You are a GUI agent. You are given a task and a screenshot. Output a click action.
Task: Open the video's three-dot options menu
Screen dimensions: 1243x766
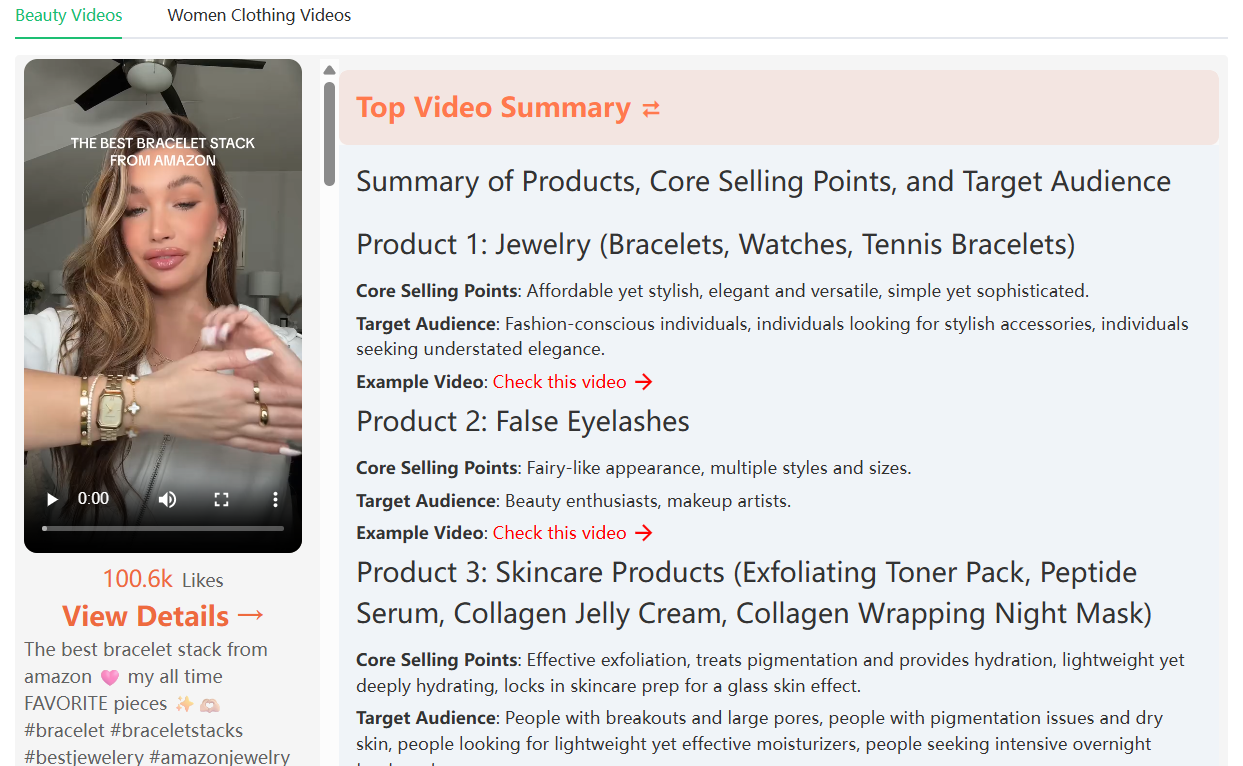[275, 499]
